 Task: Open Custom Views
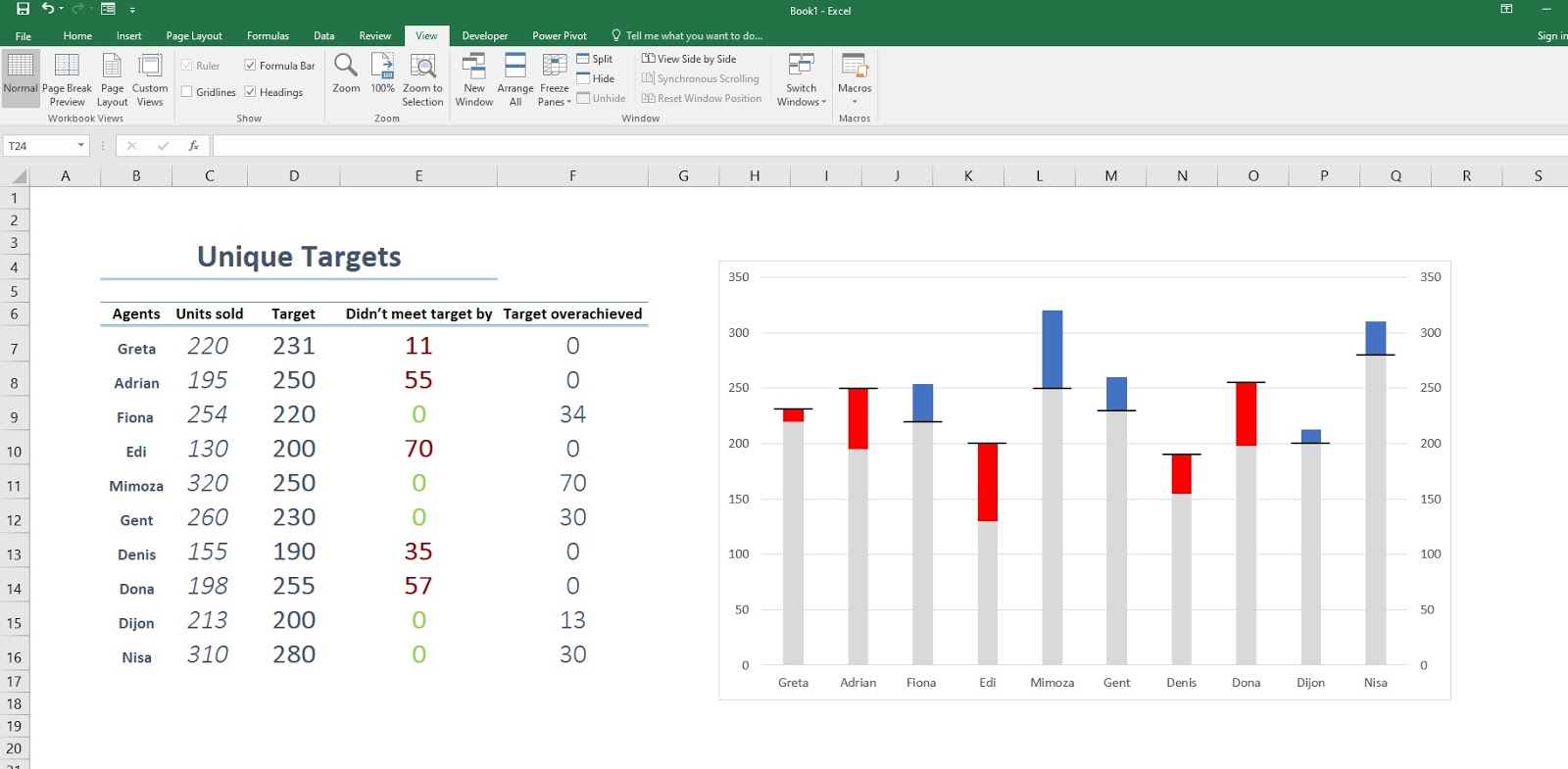(150, 78)
